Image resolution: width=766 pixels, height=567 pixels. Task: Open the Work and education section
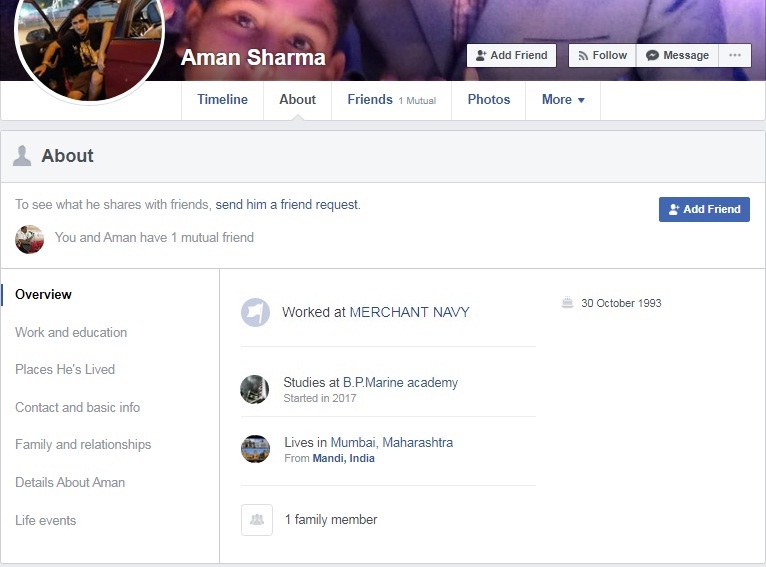(71, 332)
